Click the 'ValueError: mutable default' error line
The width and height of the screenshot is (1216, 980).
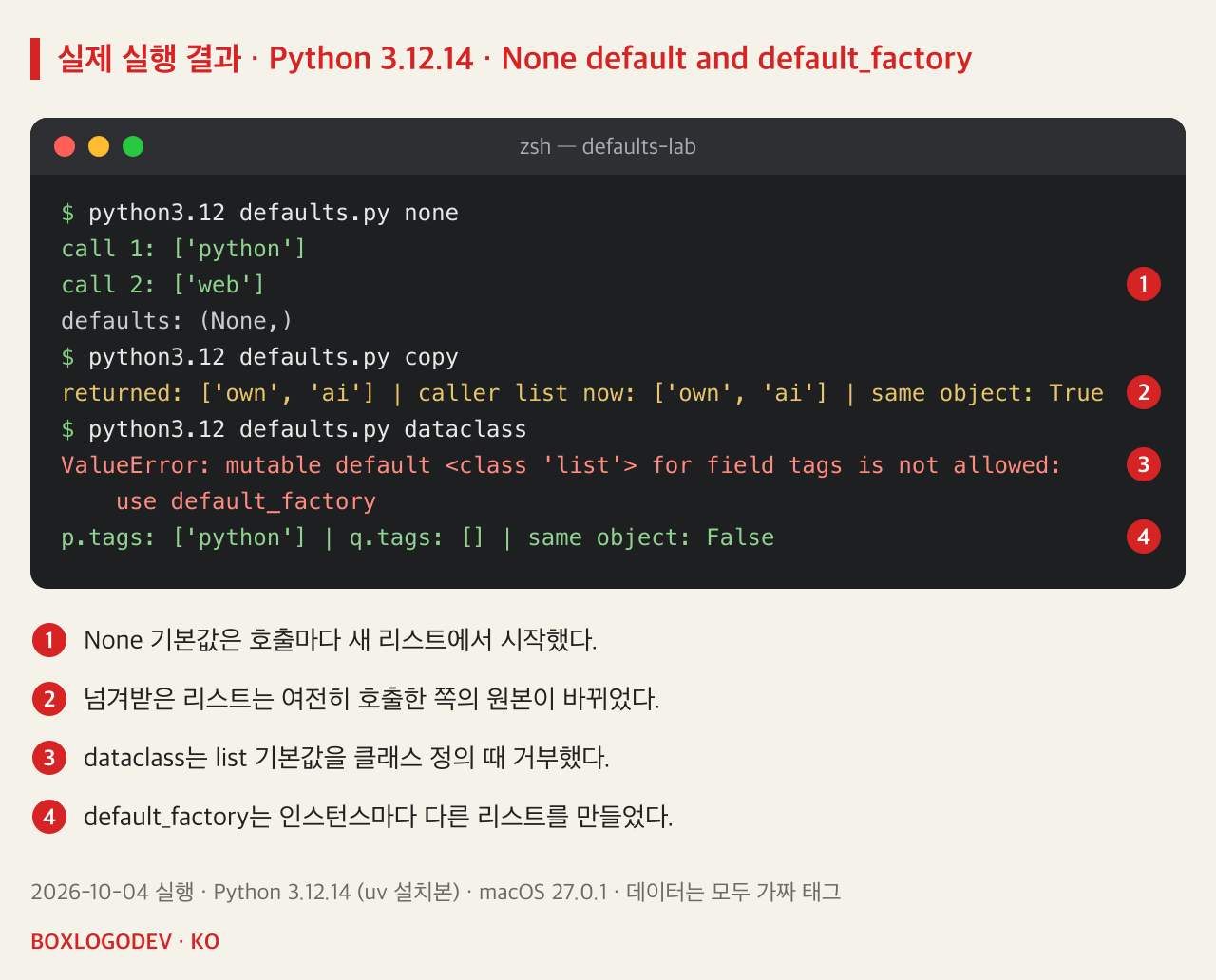pos(560,465)
